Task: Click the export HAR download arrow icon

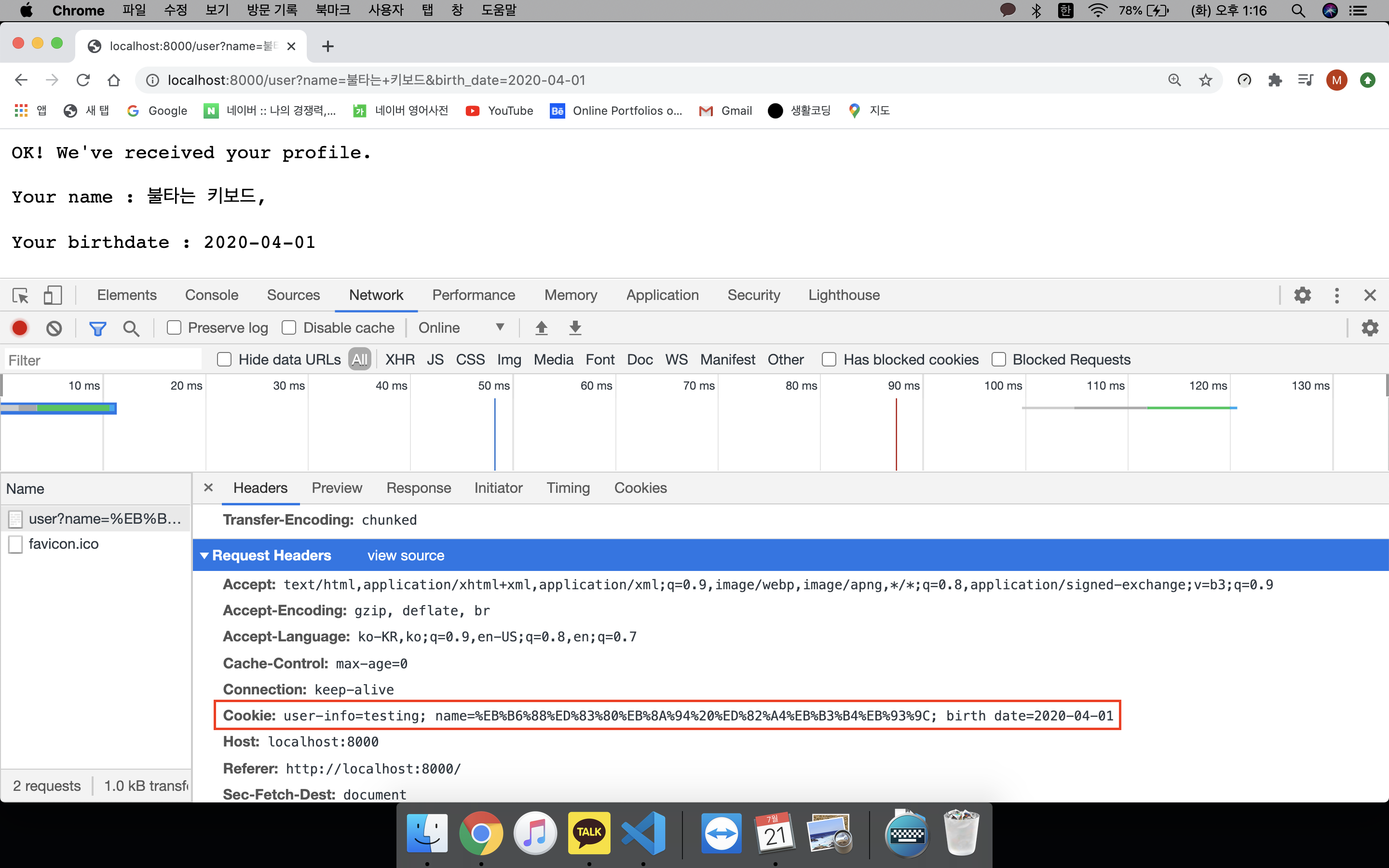Action: (575, 328)
